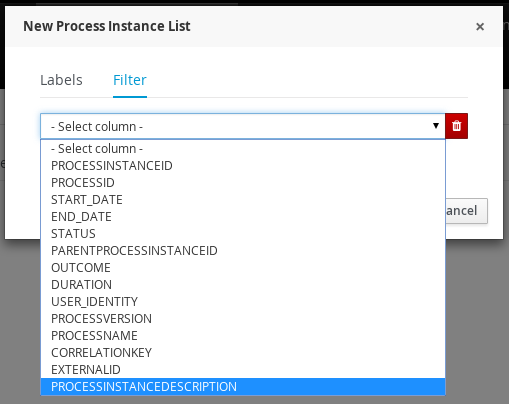The width and height of the screenshot is (509, 404).
Task: Select PROCESSID option in dropdown
Action: [243, 183]
